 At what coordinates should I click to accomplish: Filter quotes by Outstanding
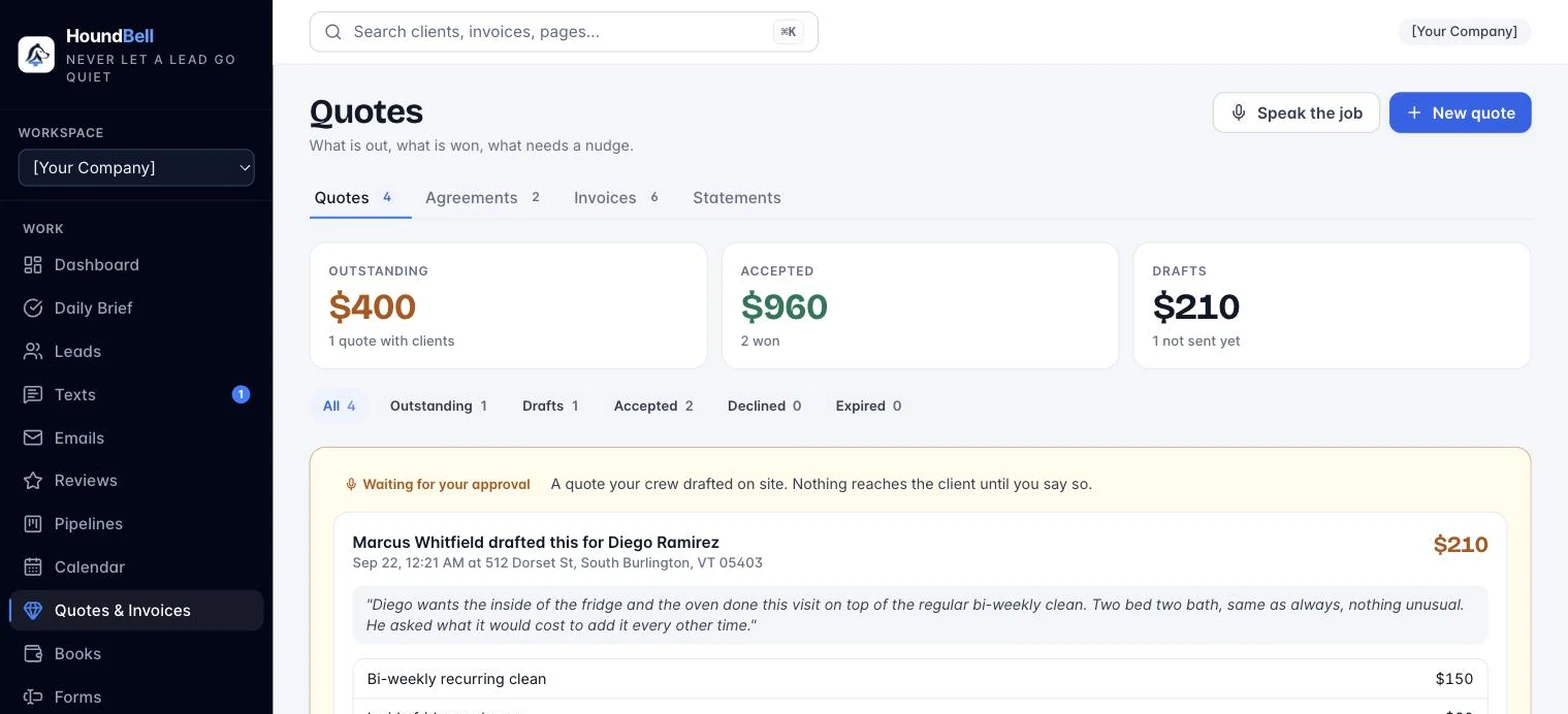click(438, 406)
